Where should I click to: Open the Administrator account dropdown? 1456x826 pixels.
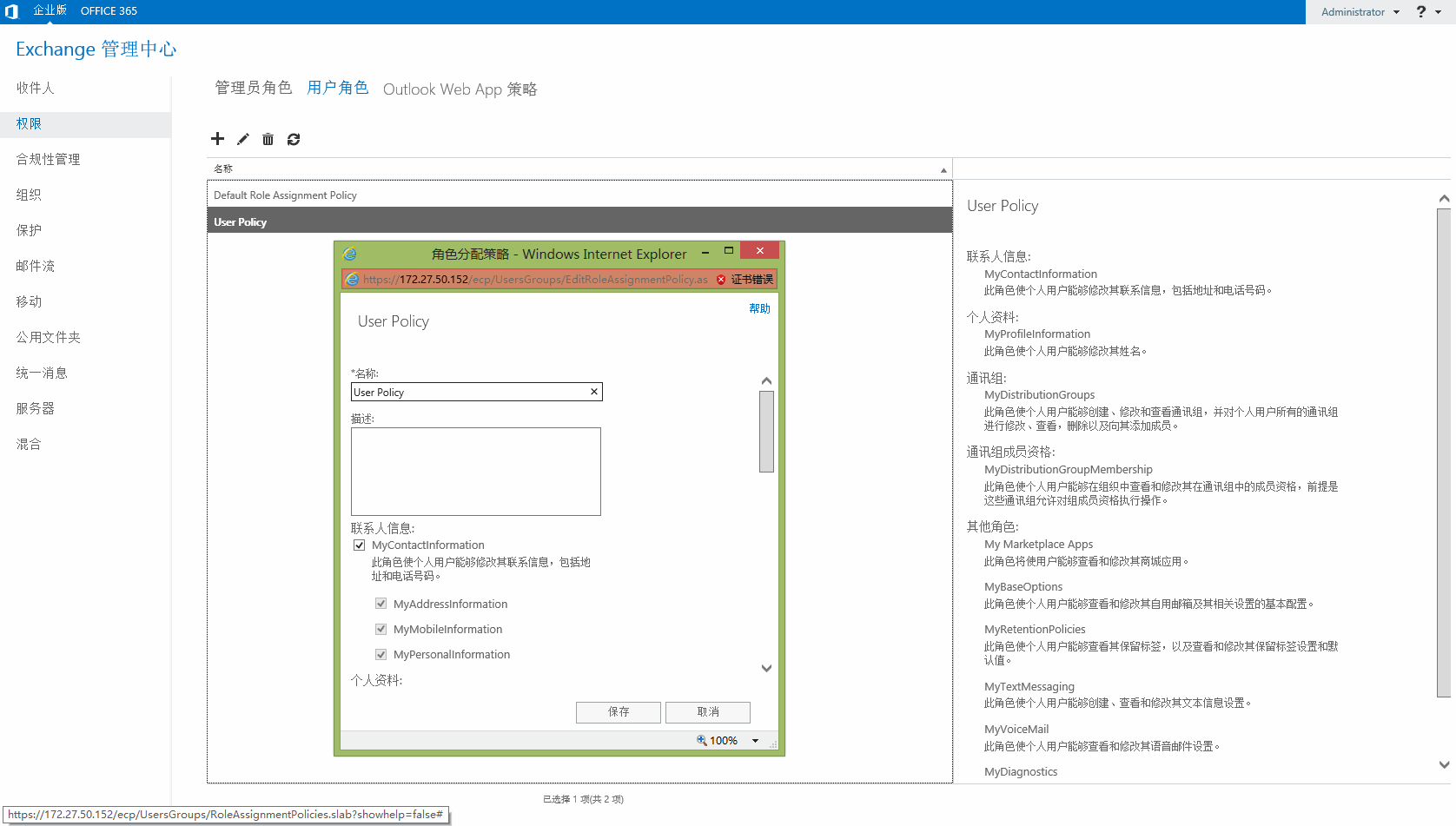pos(1360,12)
